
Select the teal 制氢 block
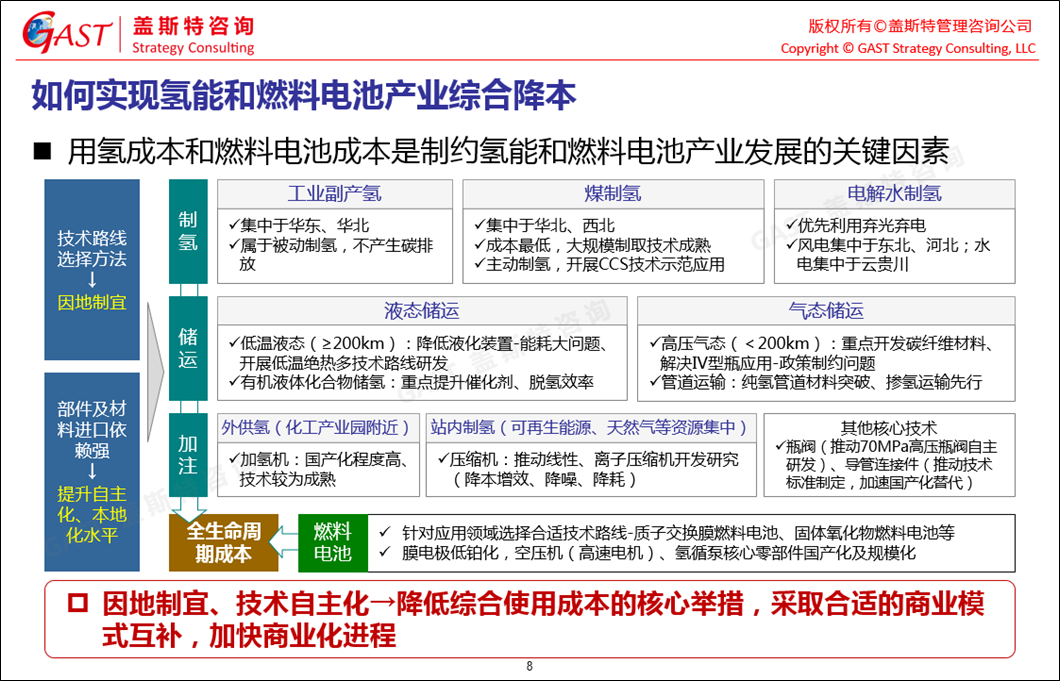click(x=188, y=231)
